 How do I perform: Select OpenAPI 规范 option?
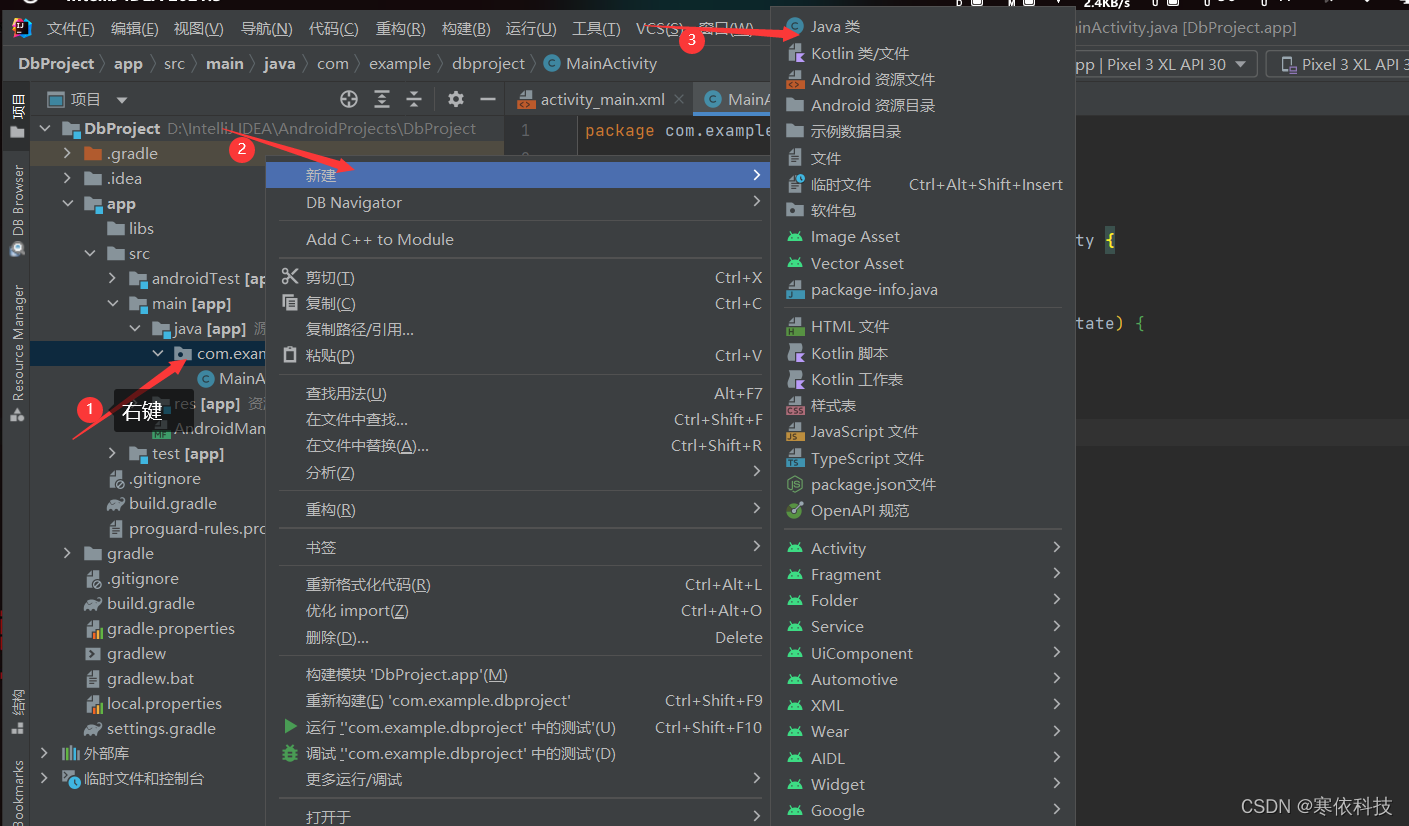pyautogui.click(x=921, y=510)
